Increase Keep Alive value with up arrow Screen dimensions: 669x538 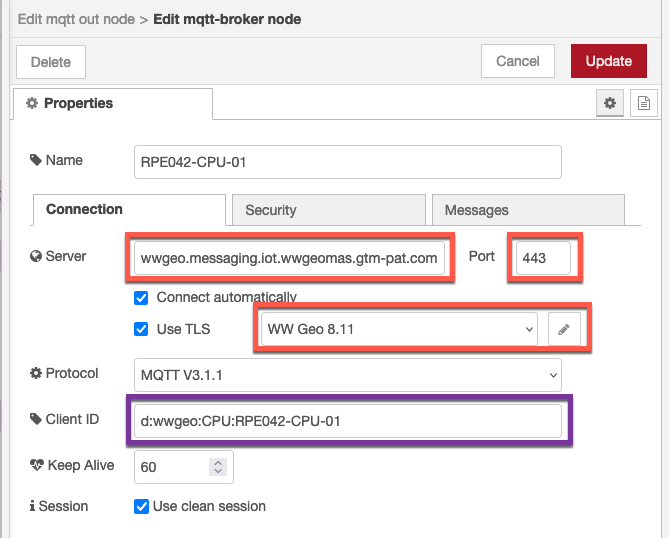(218, 463)
